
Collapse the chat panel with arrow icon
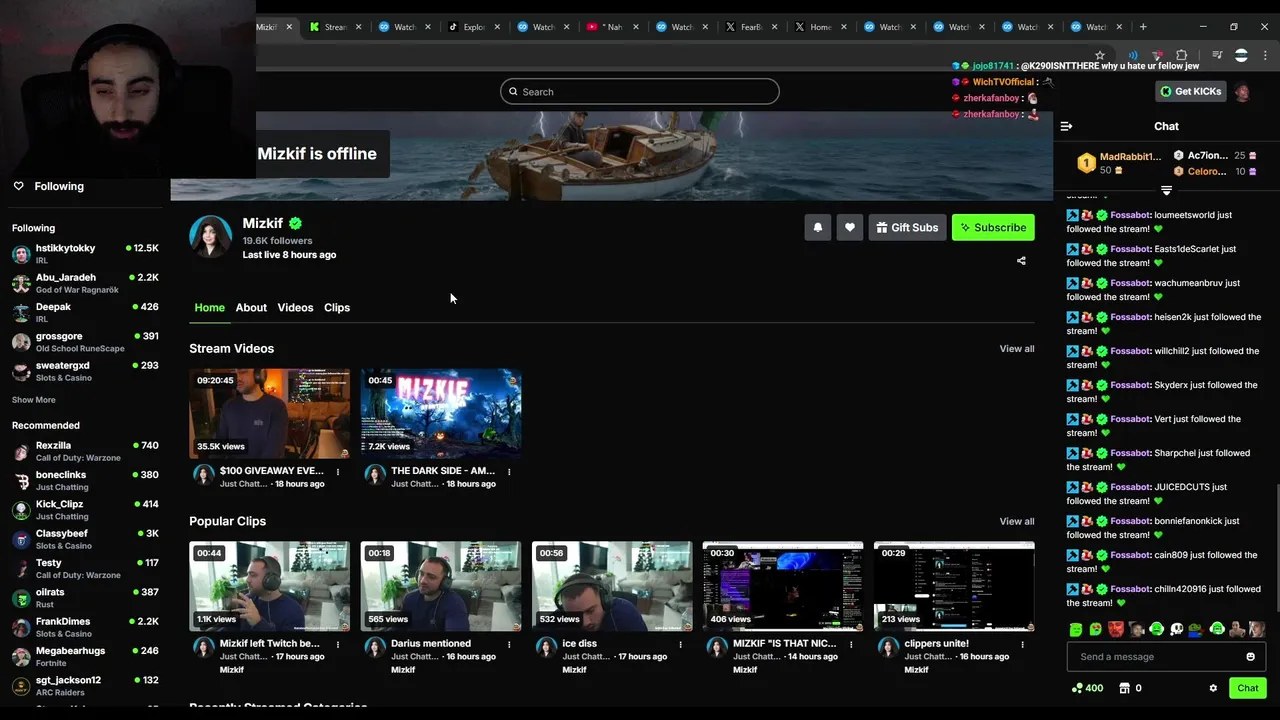[x=1066, y=126]
